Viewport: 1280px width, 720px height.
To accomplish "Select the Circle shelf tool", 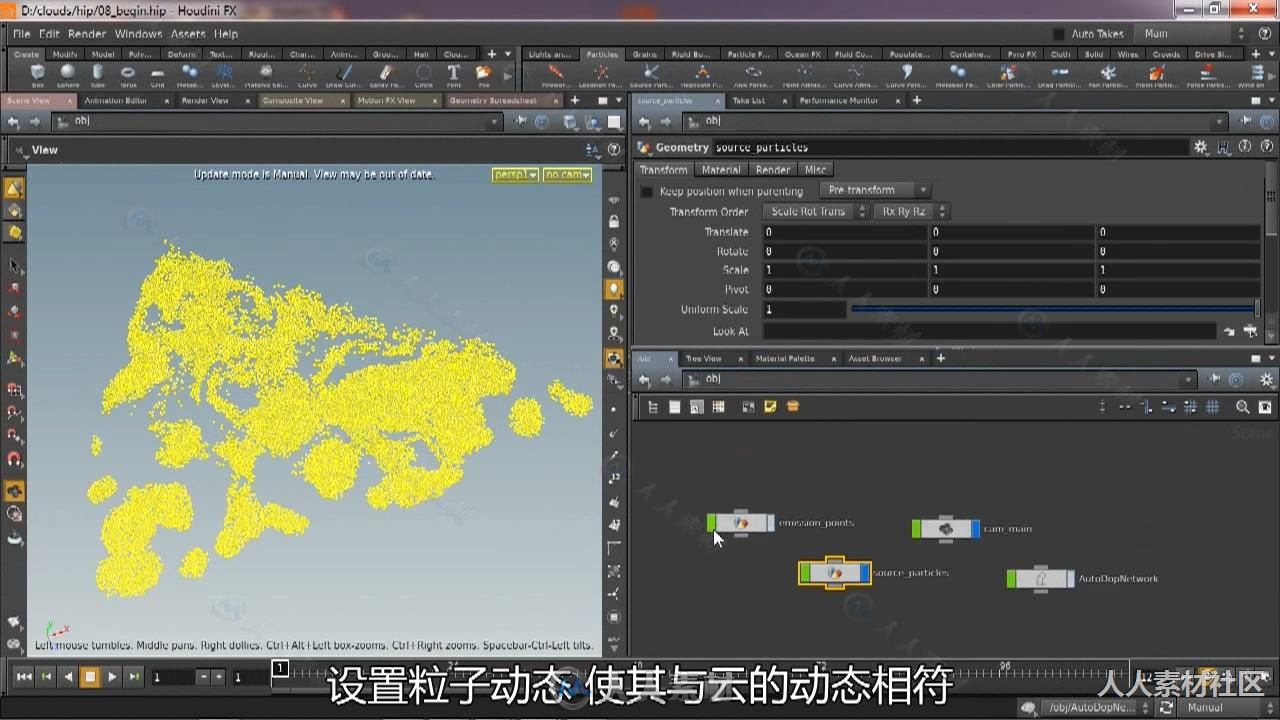I will 424,75.
